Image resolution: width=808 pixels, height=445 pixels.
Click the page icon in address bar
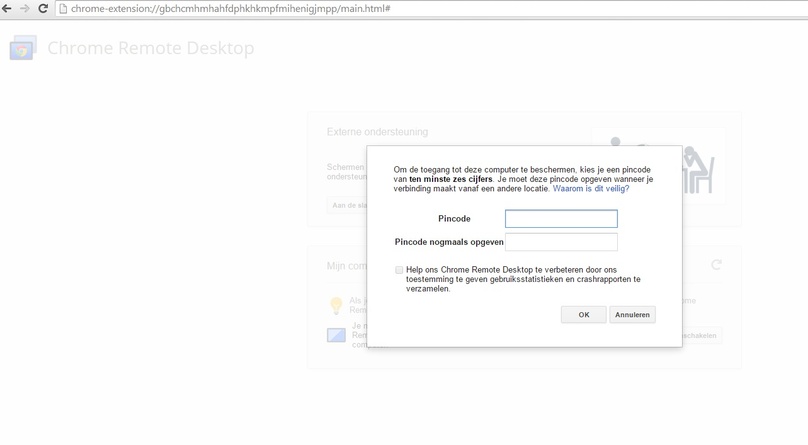pos(63,9)
